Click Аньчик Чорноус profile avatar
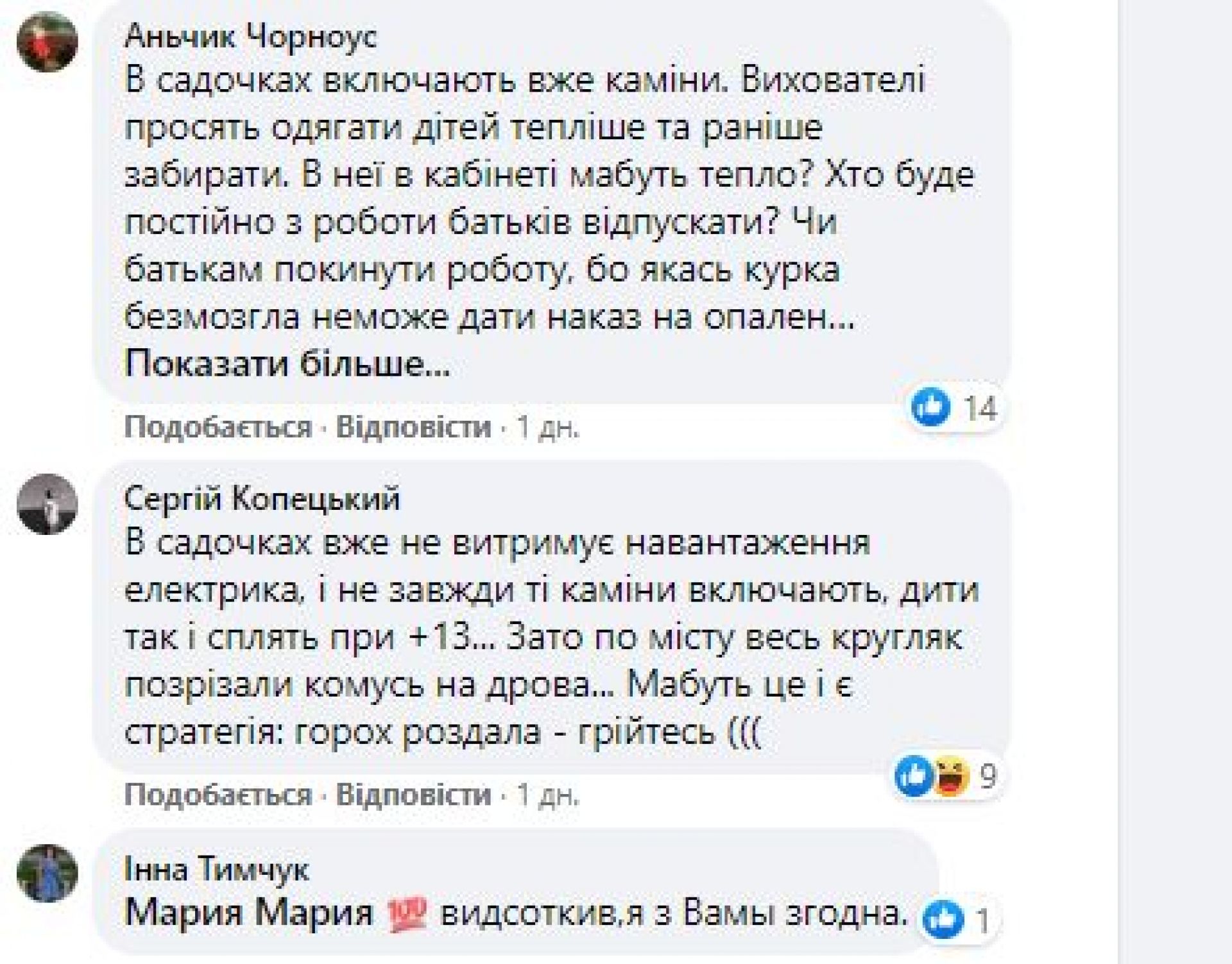The width and height of the screenshot is (1232, 964). (47, 42)
